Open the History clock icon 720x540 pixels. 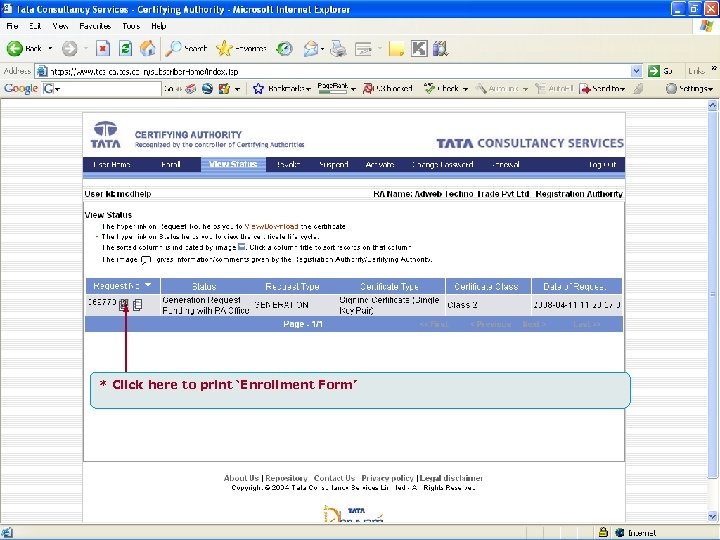(x=284, y=48)
